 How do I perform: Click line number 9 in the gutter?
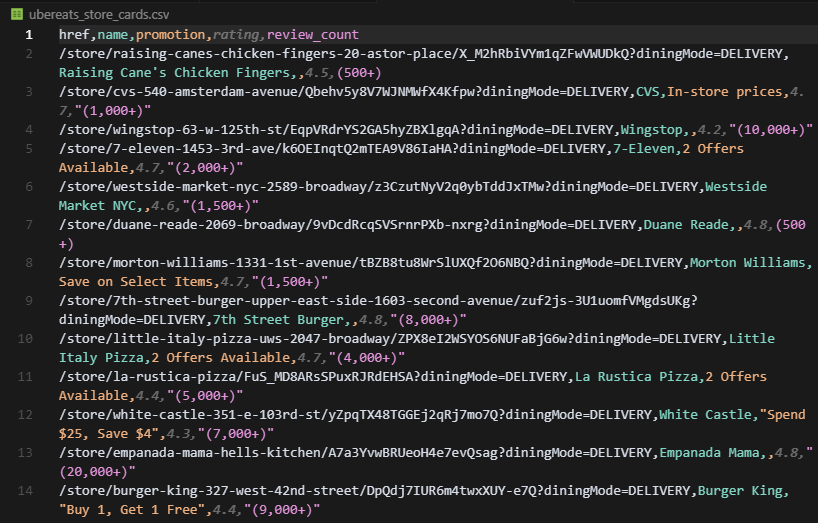pos(29,300)
